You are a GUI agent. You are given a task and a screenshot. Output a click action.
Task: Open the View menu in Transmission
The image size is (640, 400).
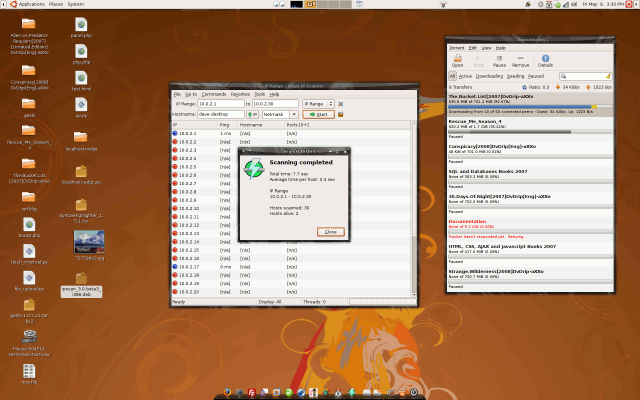click(x=486, y=48)
